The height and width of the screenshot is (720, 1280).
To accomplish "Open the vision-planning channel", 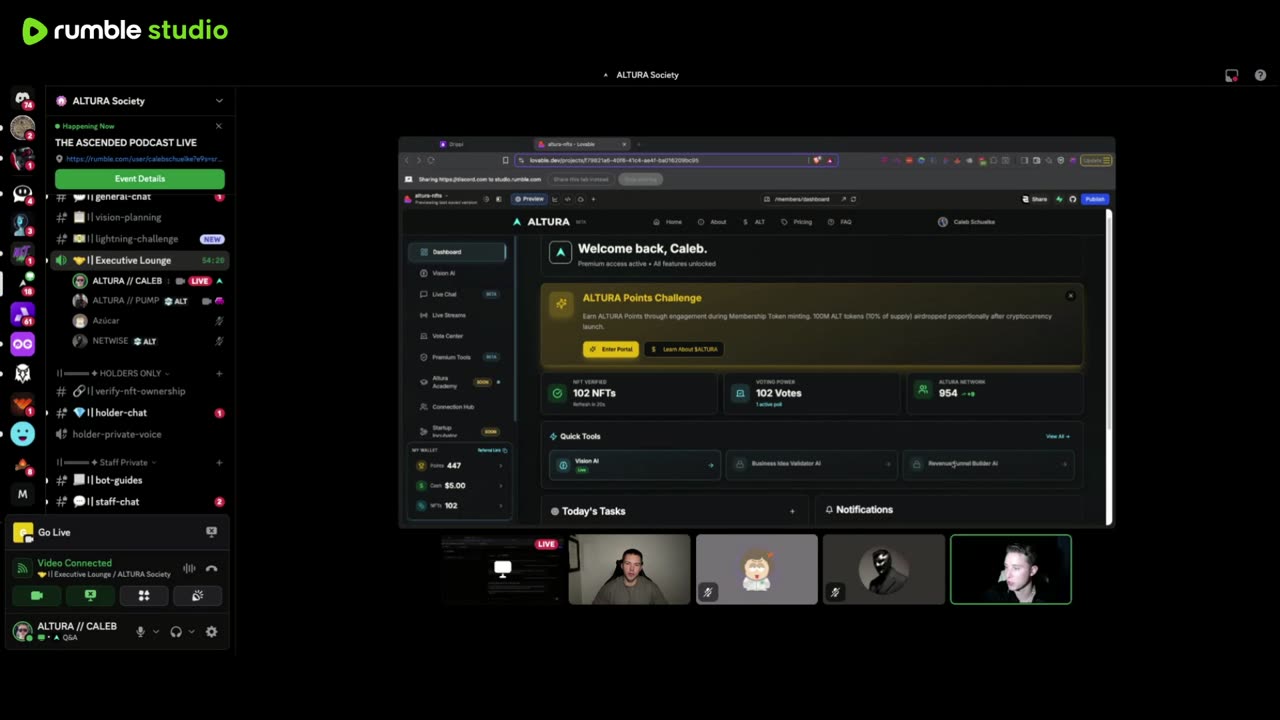I will click(140, 217).
